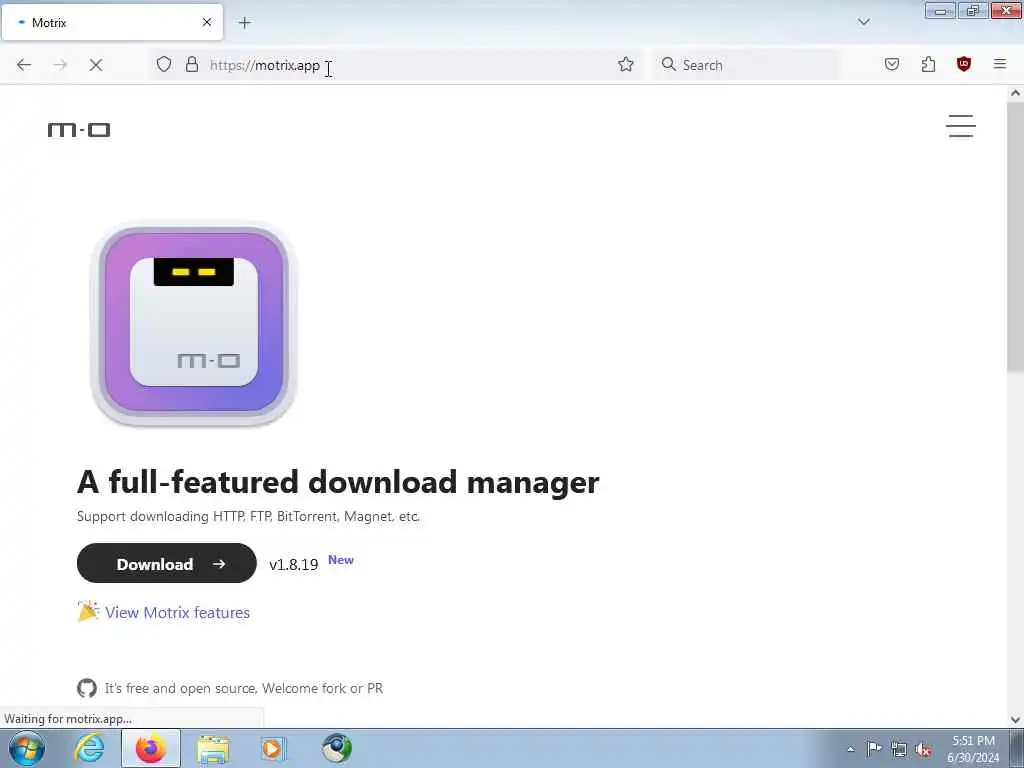
Task: Launch Internet Explorer from taskbar
Action: tap(89, 748)
